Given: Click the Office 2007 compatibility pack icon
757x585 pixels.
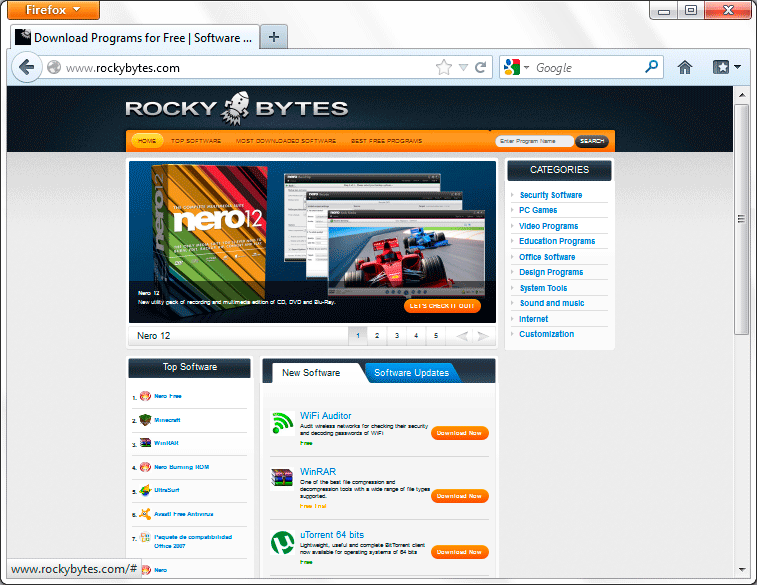Looking at the screenshot, I should (145, 537).
